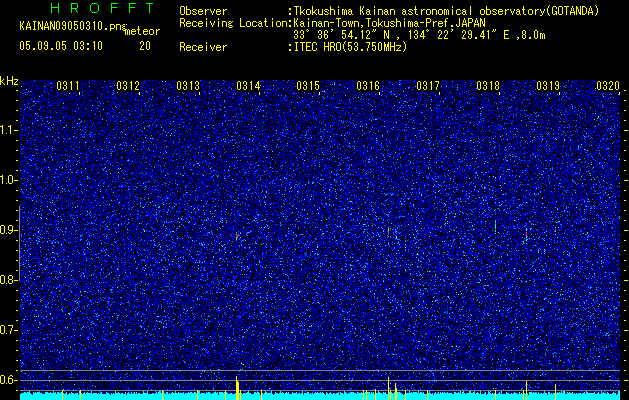Click the 'Receiving Location' label
629x400 pixels.
tap(233, 23)
